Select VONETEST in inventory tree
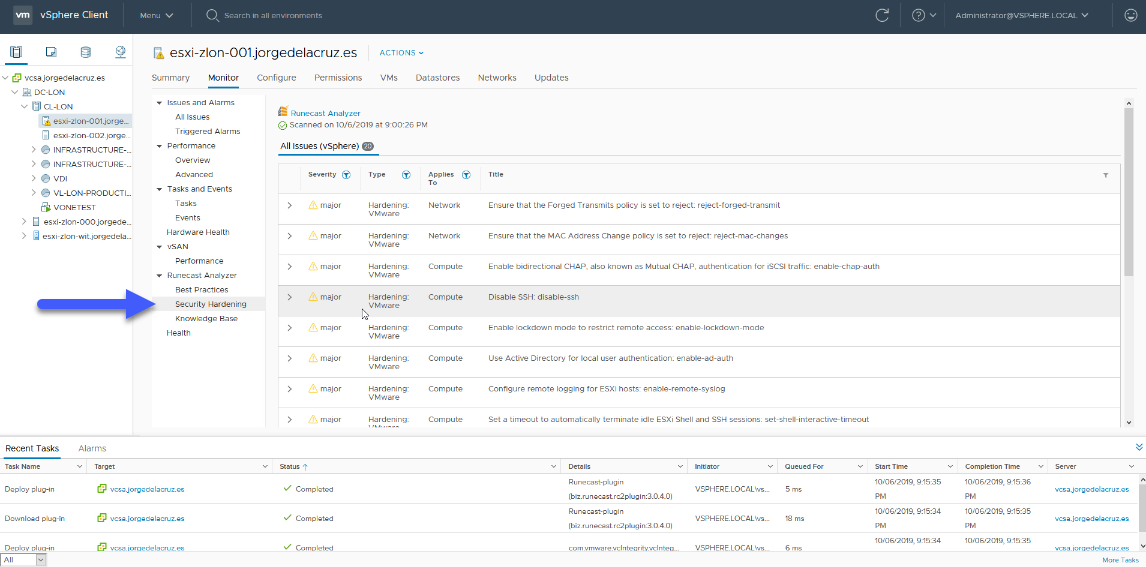Image resolution: width=1146 pixels, height=567 pixels. point(74,208)
